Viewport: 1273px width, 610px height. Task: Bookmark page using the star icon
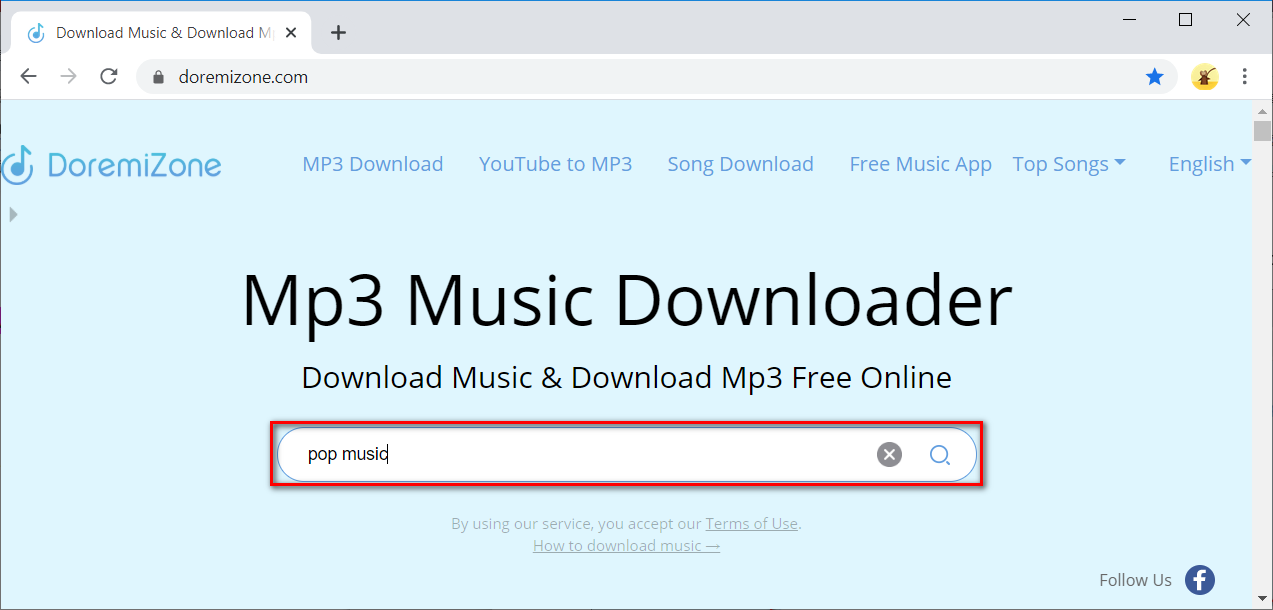[1154, 77]
